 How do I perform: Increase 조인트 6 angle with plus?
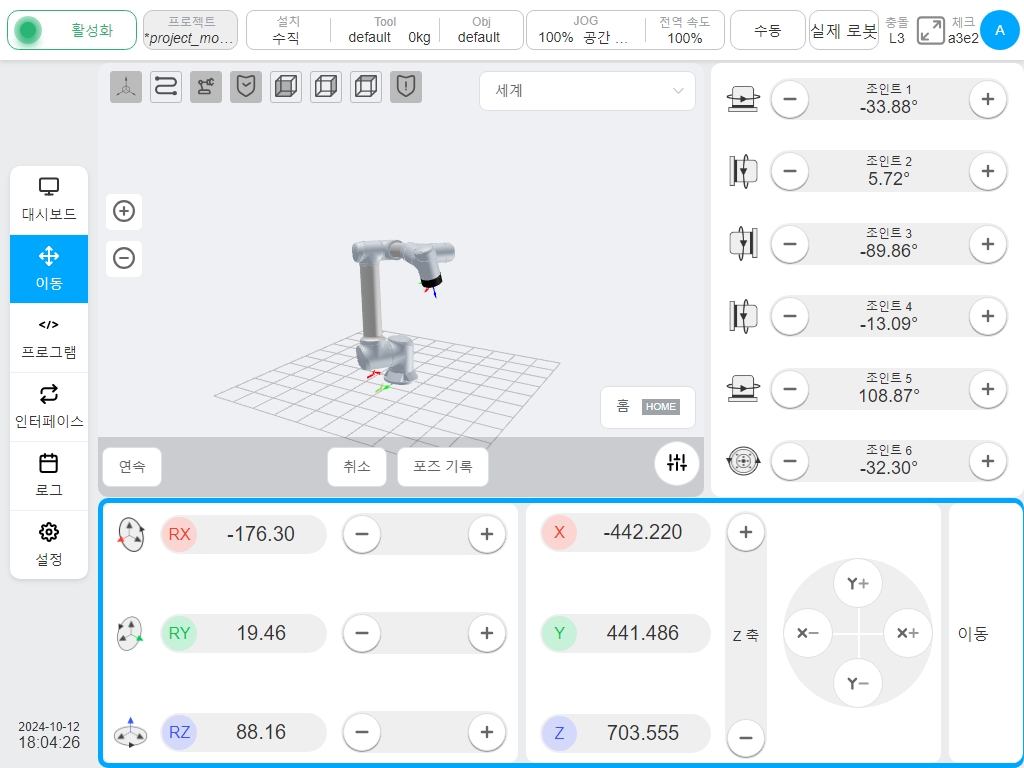coord(987,461)
